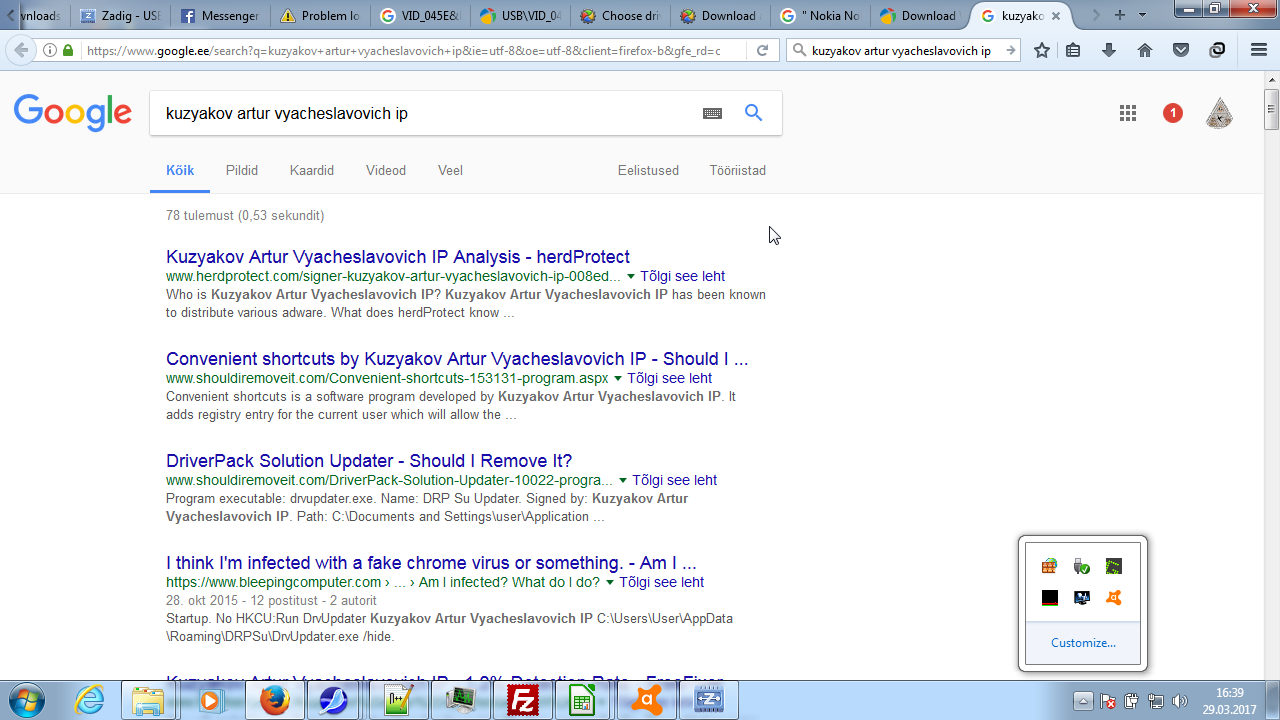This screenshot has width=1280, height=720.
Task: Open the Avast icon on the taskbar
Action: pos(646,700)
